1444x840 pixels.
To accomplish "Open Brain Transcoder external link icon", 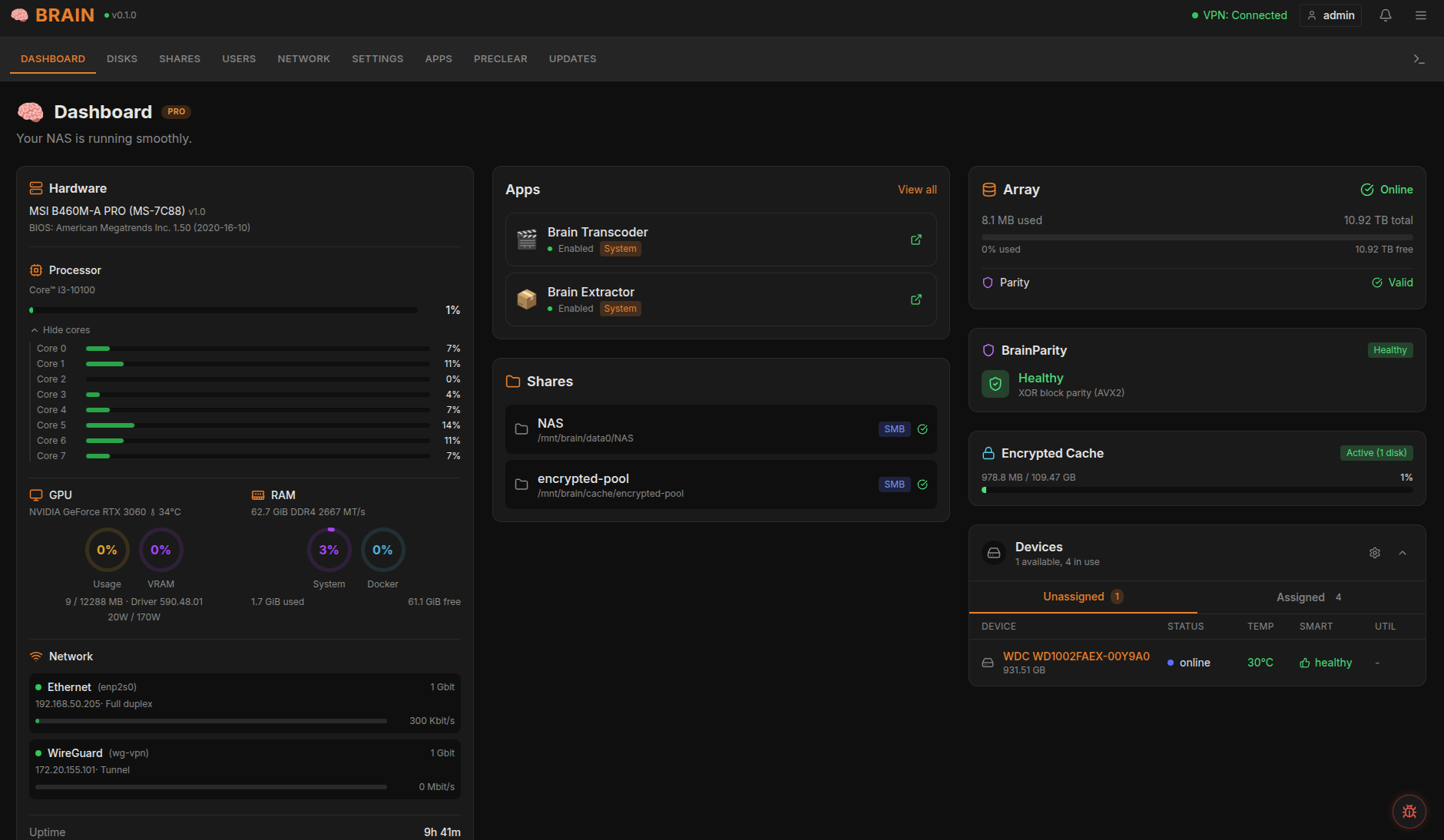I will 916,240.
